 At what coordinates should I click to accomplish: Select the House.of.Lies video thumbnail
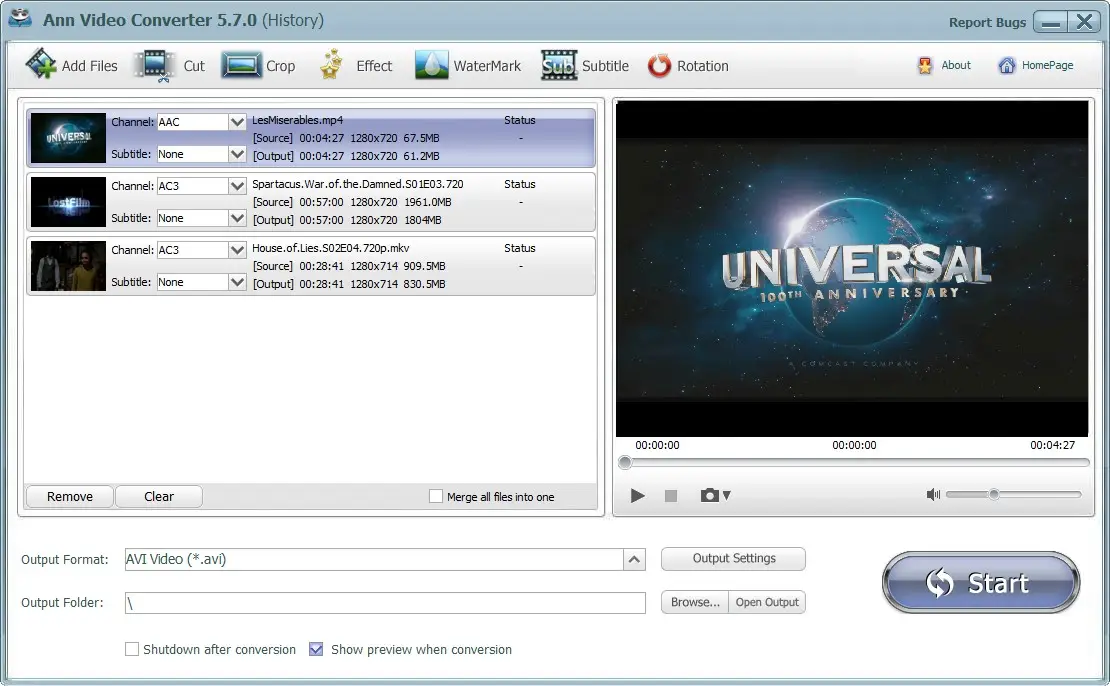[x=68, y=266]
